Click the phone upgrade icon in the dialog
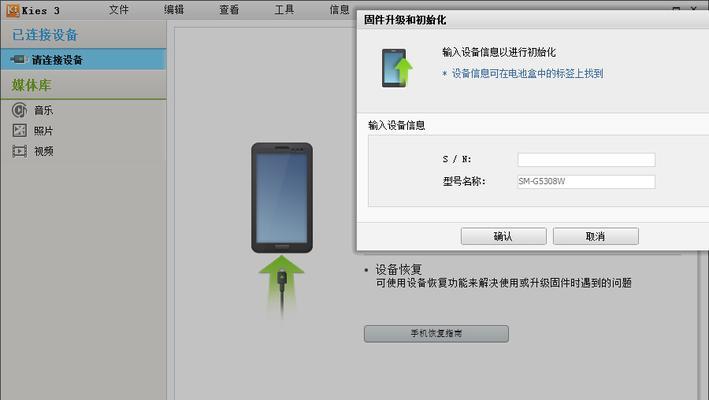The image size is (709, 400). (x=397, y=68)
